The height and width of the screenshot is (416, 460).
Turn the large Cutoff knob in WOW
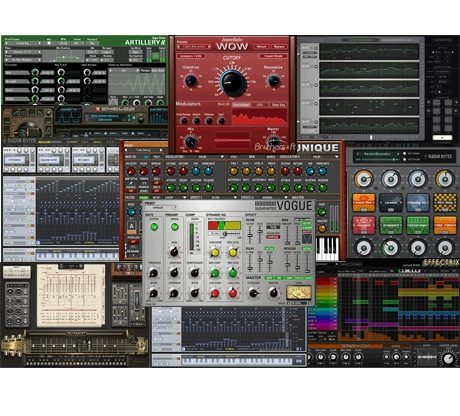[x=232, y=82]
